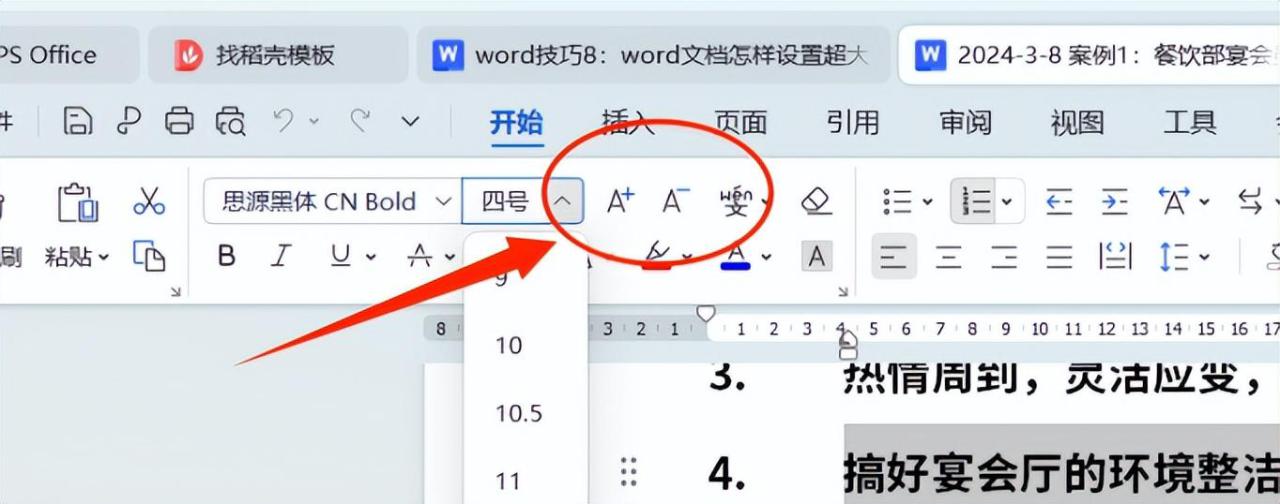Click the export to PDF icon
This screenshot has width=1280, height=504.
tap(129, 121)
